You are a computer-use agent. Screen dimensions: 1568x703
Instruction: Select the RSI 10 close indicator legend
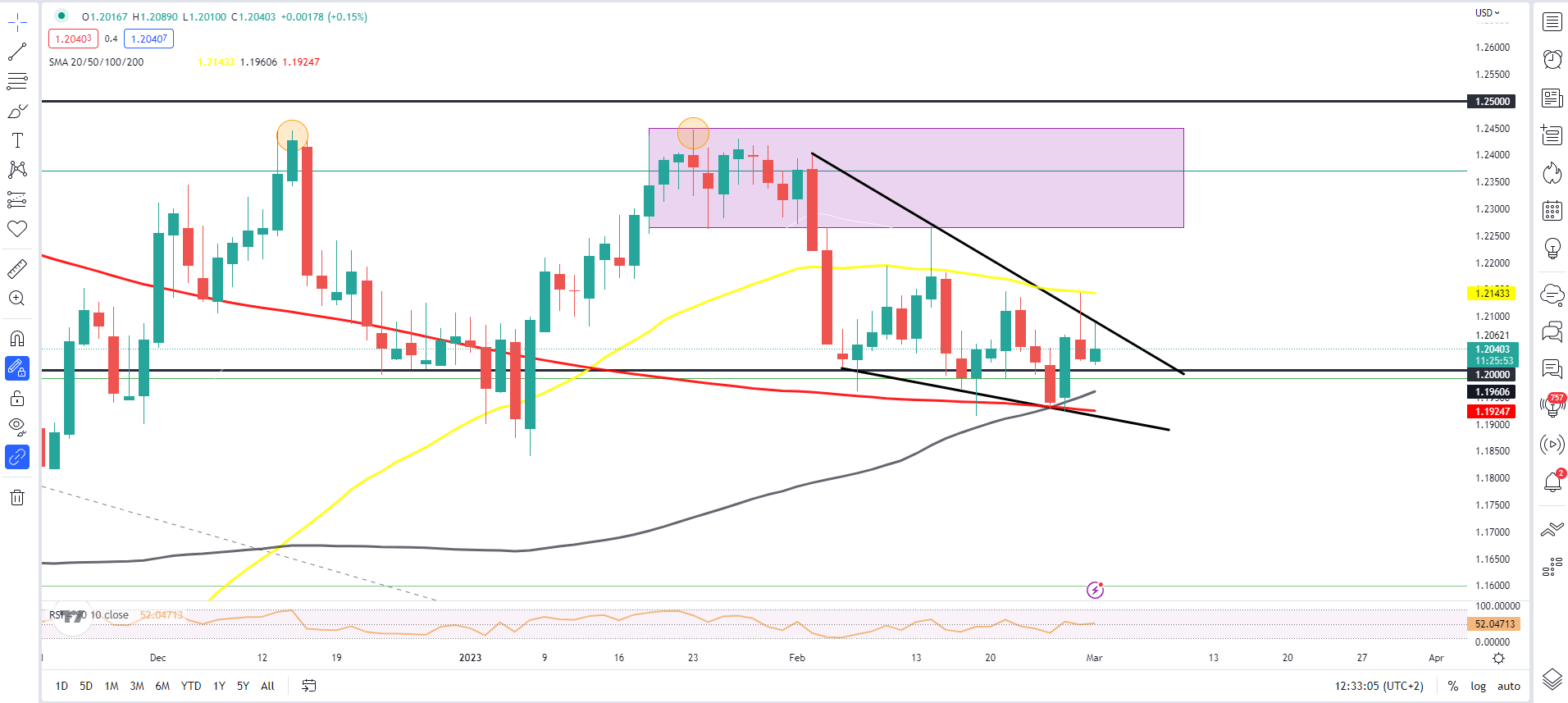coord(89,615)
